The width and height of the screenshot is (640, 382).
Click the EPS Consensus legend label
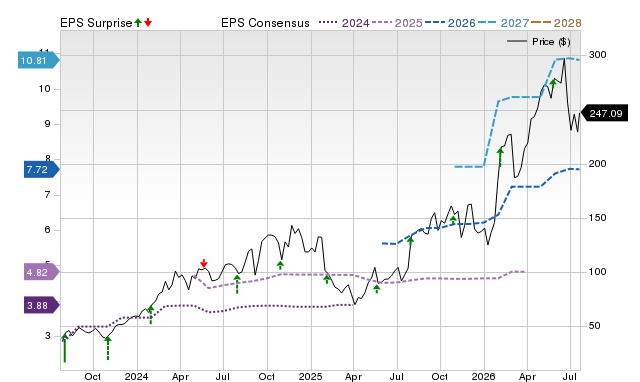click(265, 23)
